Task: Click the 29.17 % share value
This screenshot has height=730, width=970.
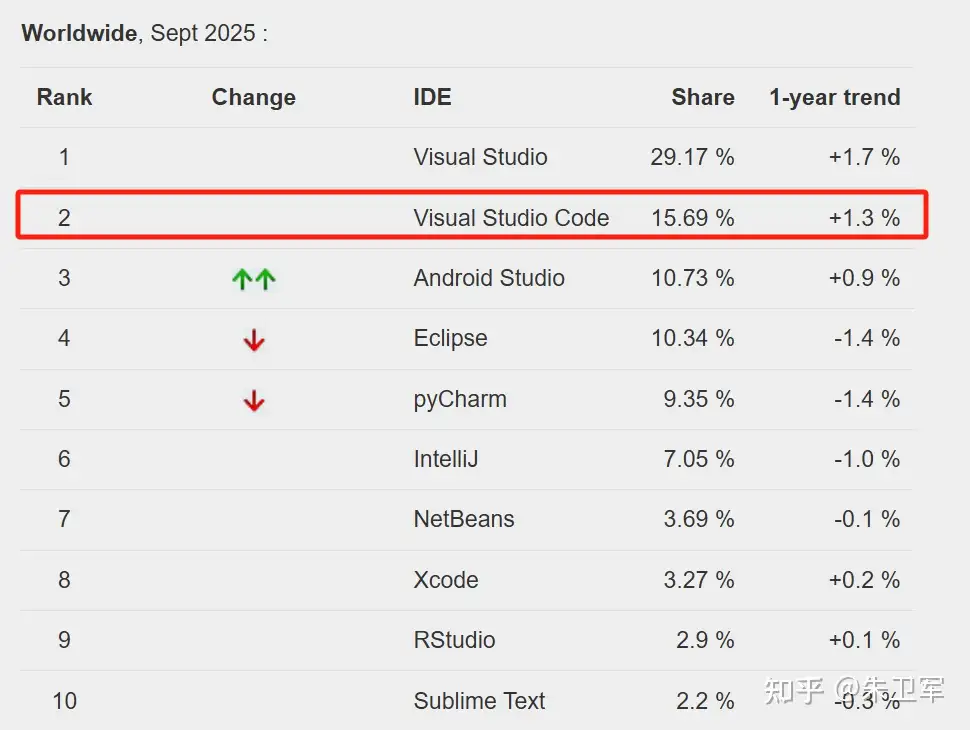Action: [692, 157]
